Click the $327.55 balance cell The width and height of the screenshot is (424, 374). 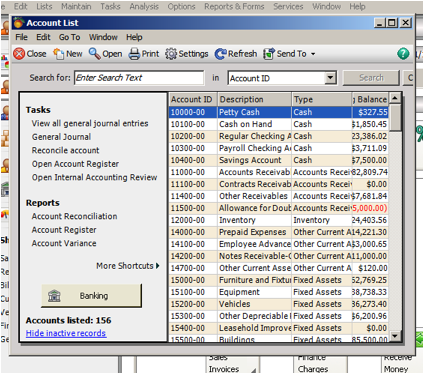[x=370, y=112]
